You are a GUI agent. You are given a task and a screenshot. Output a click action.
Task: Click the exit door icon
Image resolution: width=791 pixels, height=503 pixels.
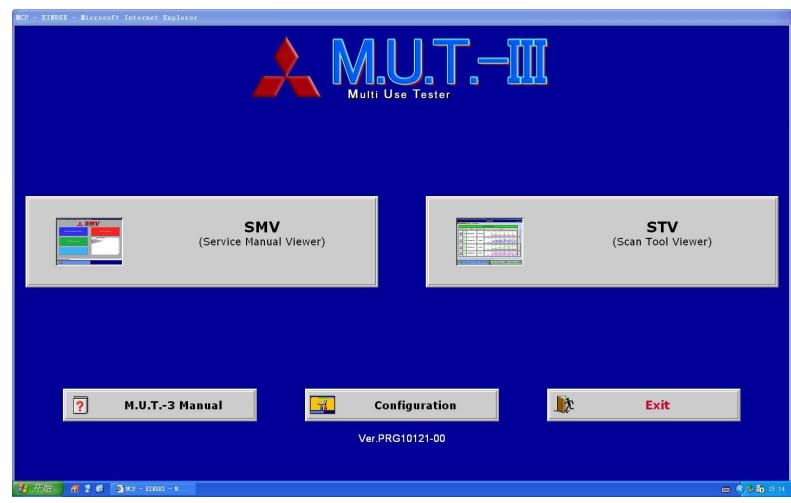(x=564, y=405)
